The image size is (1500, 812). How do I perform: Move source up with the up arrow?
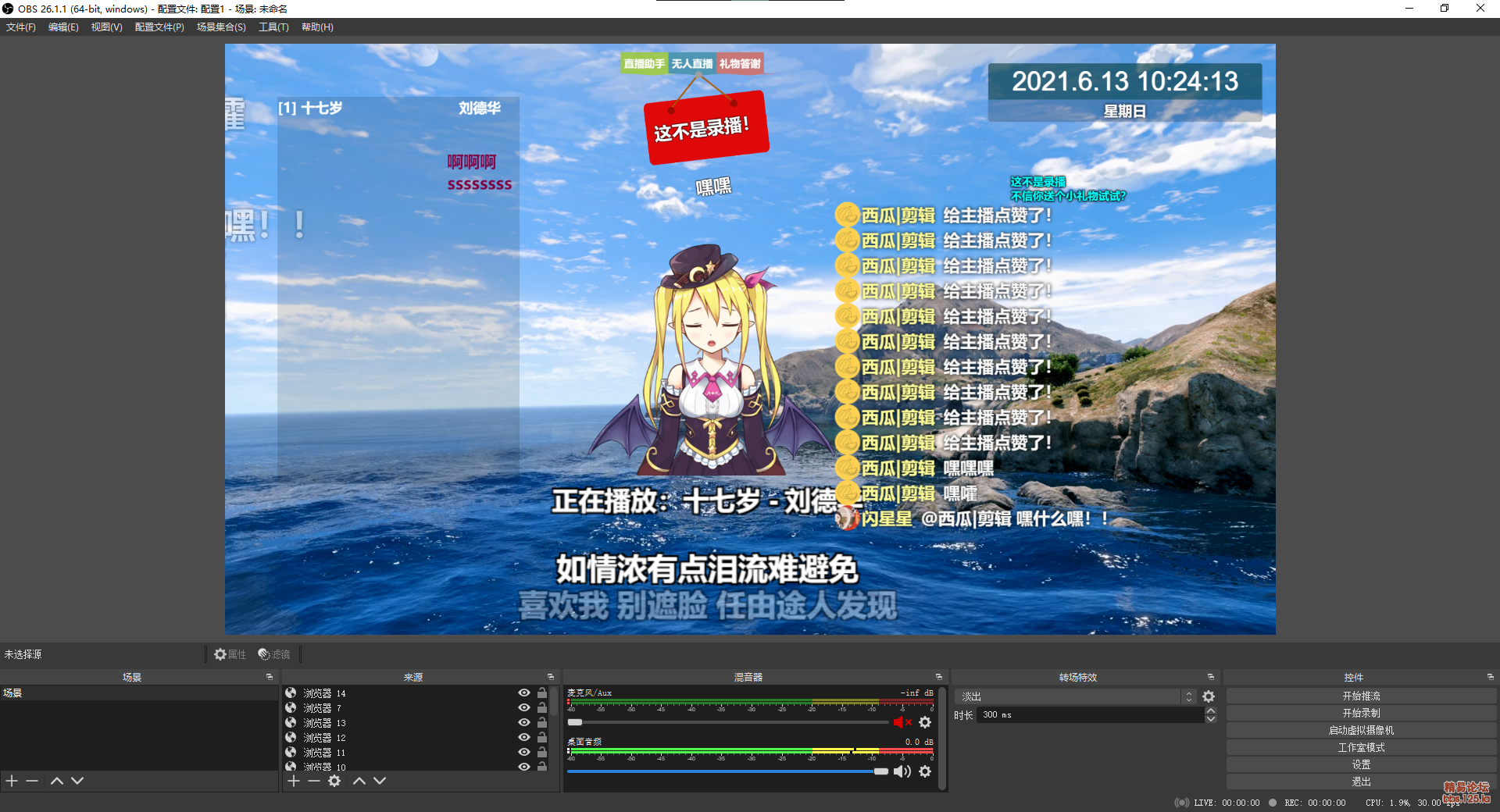pos(359,781)
